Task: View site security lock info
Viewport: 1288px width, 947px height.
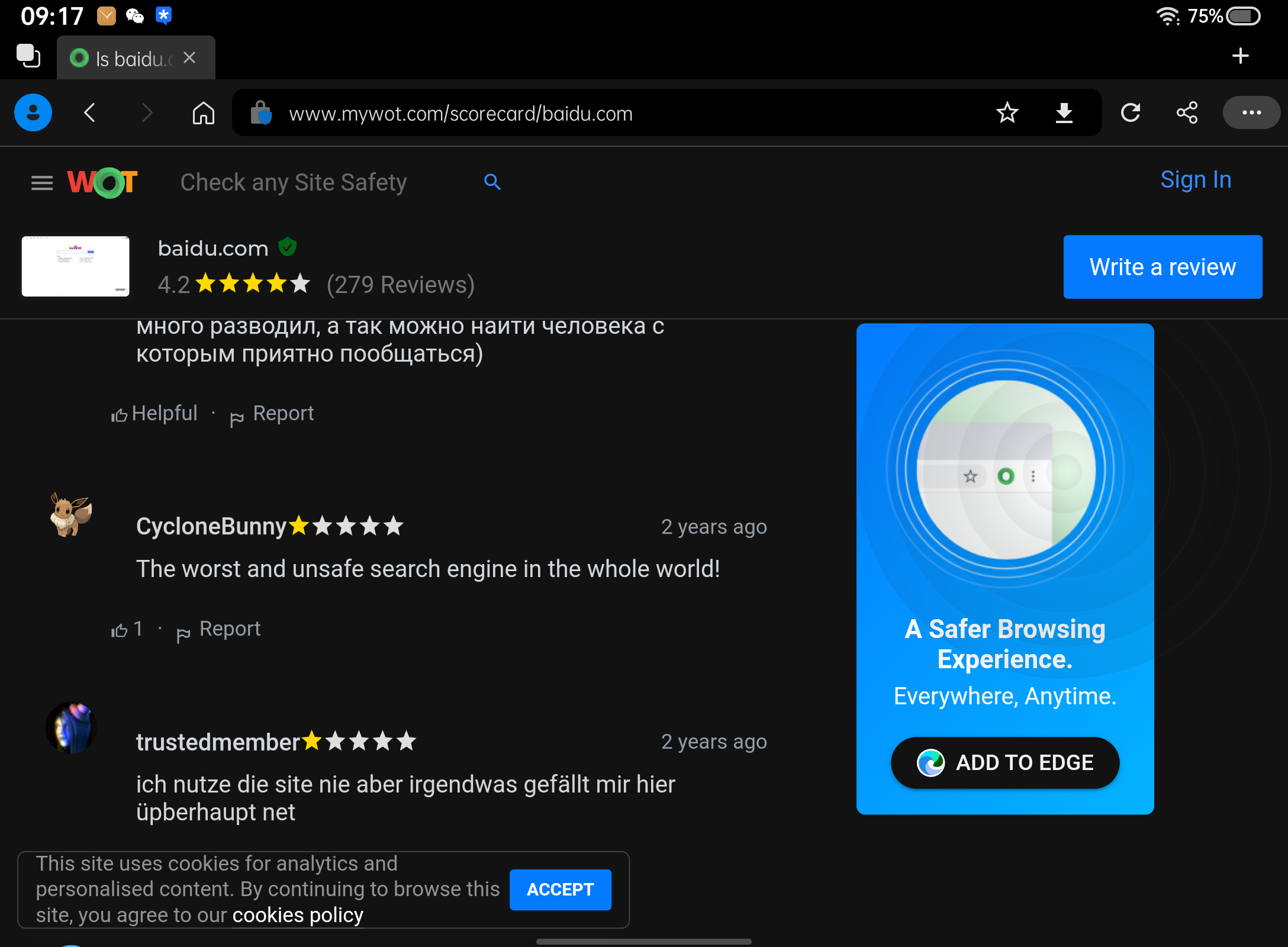Action: pyautogui.click(x=260, y=112)
